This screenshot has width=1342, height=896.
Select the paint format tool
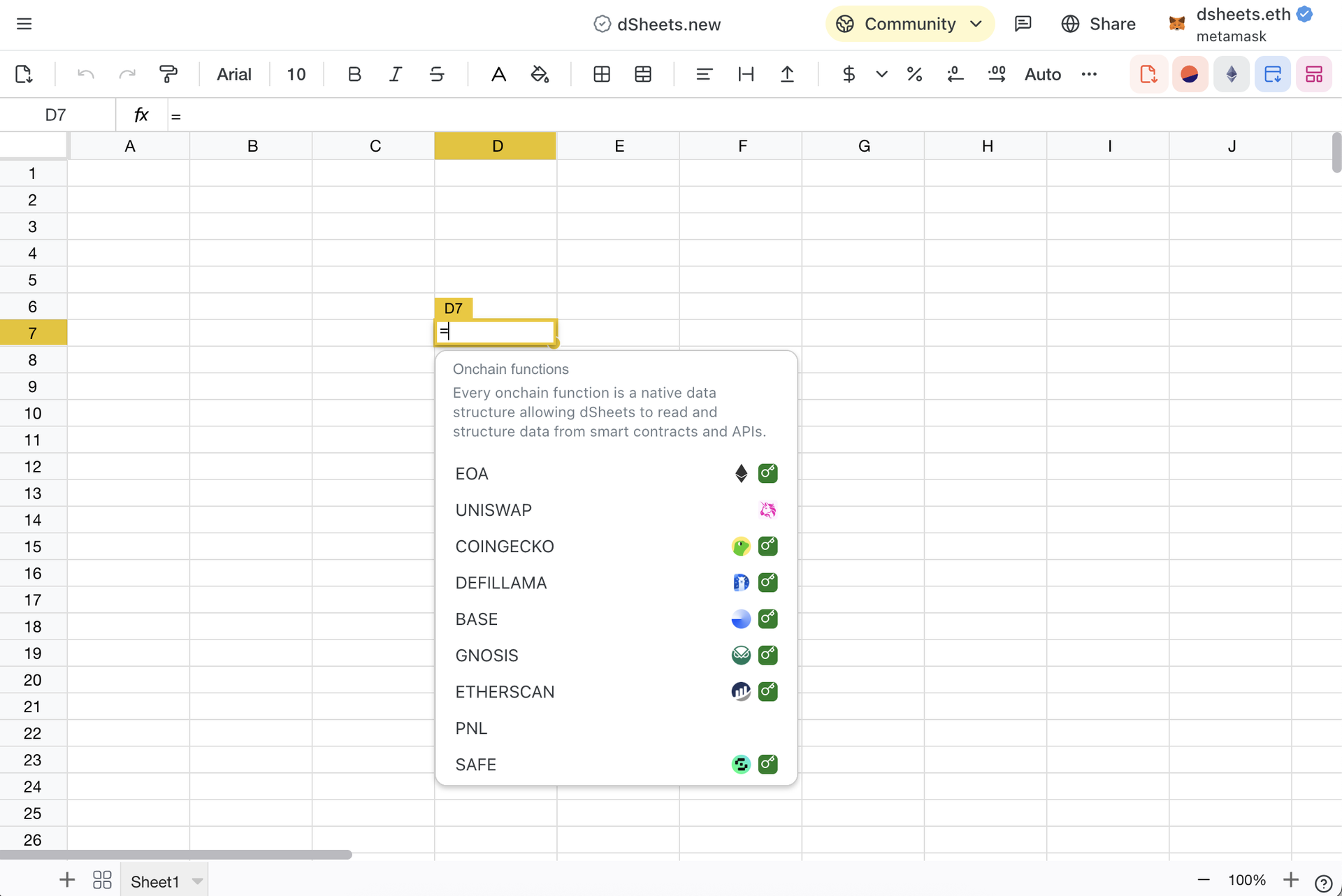[168, 74]
